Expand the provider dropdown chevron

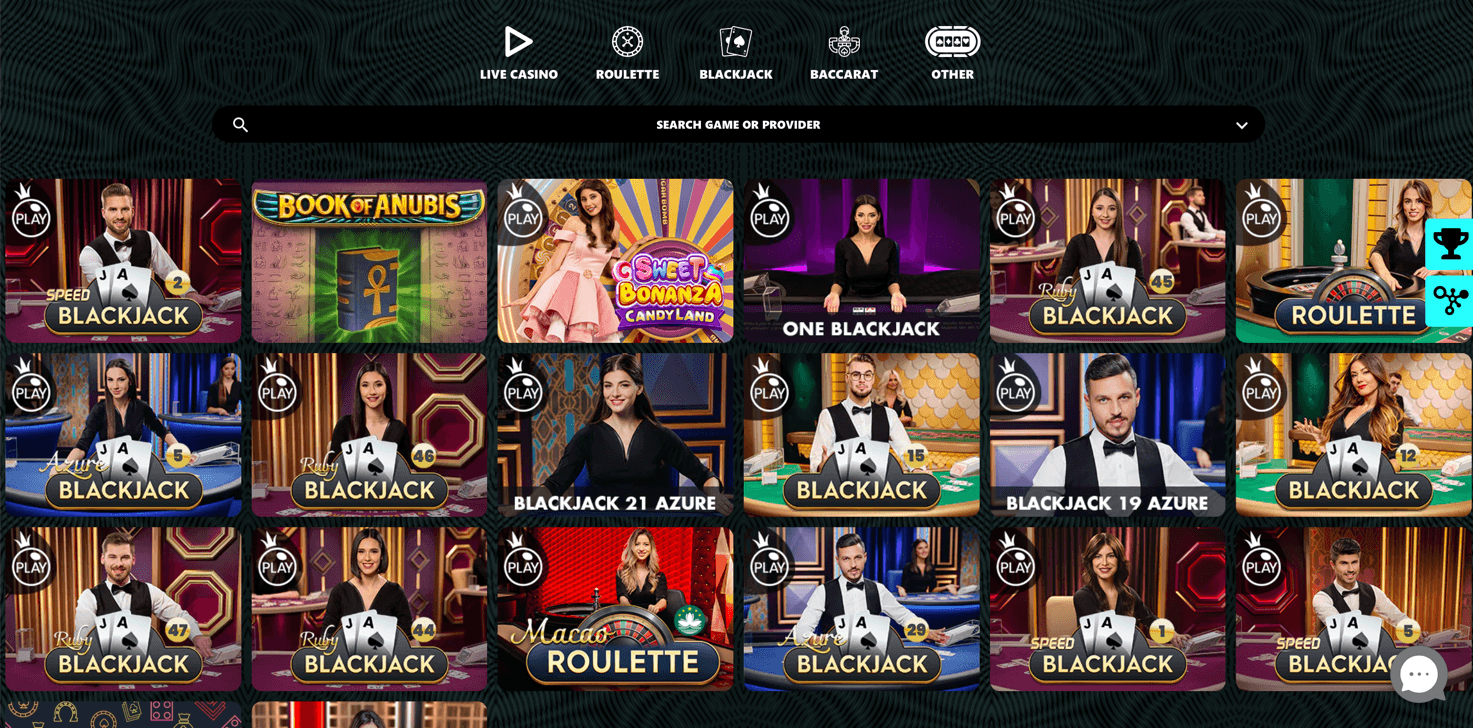coord(1241,126)
